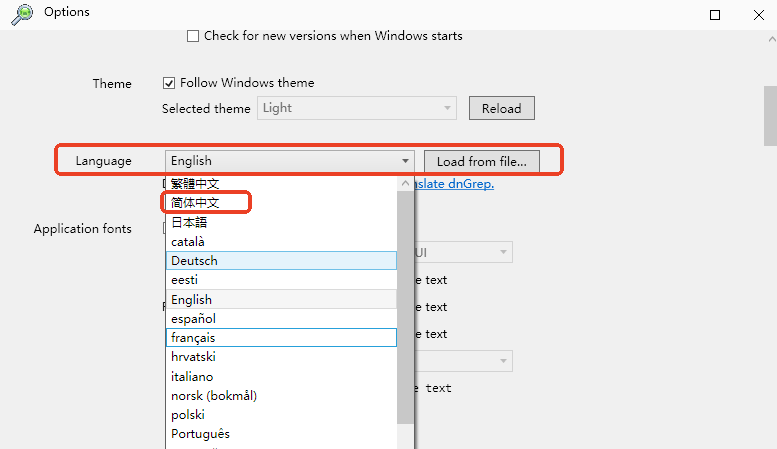Screen dimensions: 777x449
Task: Open the translate dnGrep link
Action: (454, 184)
